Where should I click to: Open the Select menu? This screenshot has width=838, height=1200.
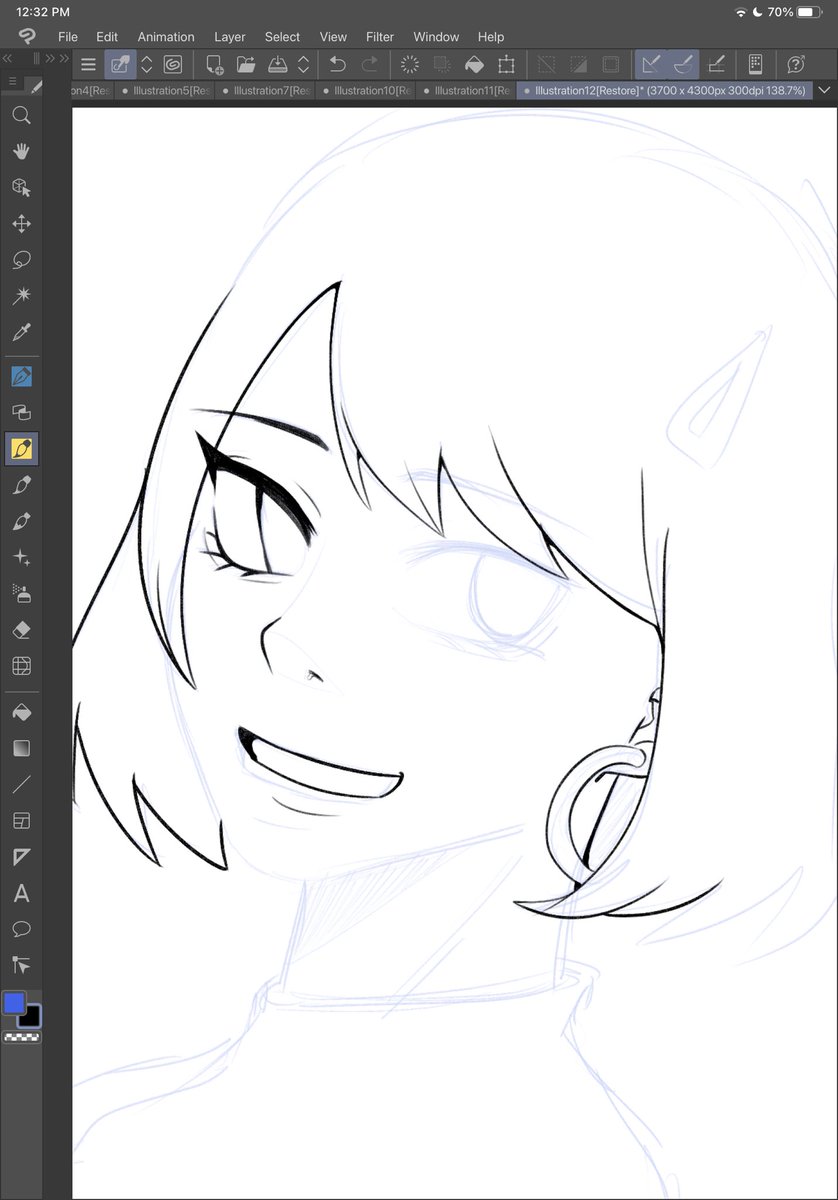[x=283, y=37]
